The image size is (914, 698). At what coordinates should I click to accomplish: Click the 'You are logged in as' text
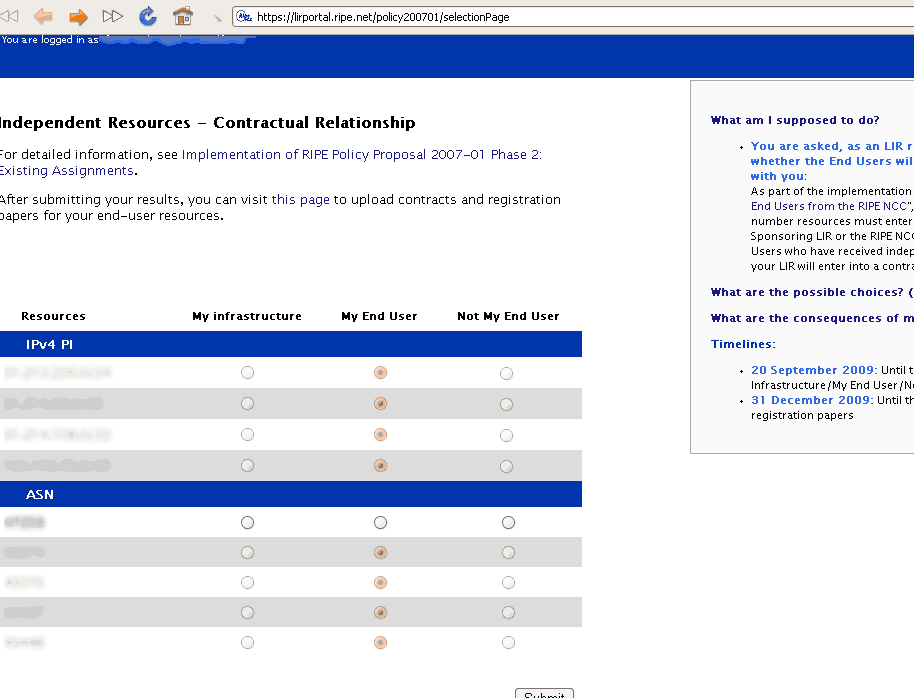click(50, 40)
